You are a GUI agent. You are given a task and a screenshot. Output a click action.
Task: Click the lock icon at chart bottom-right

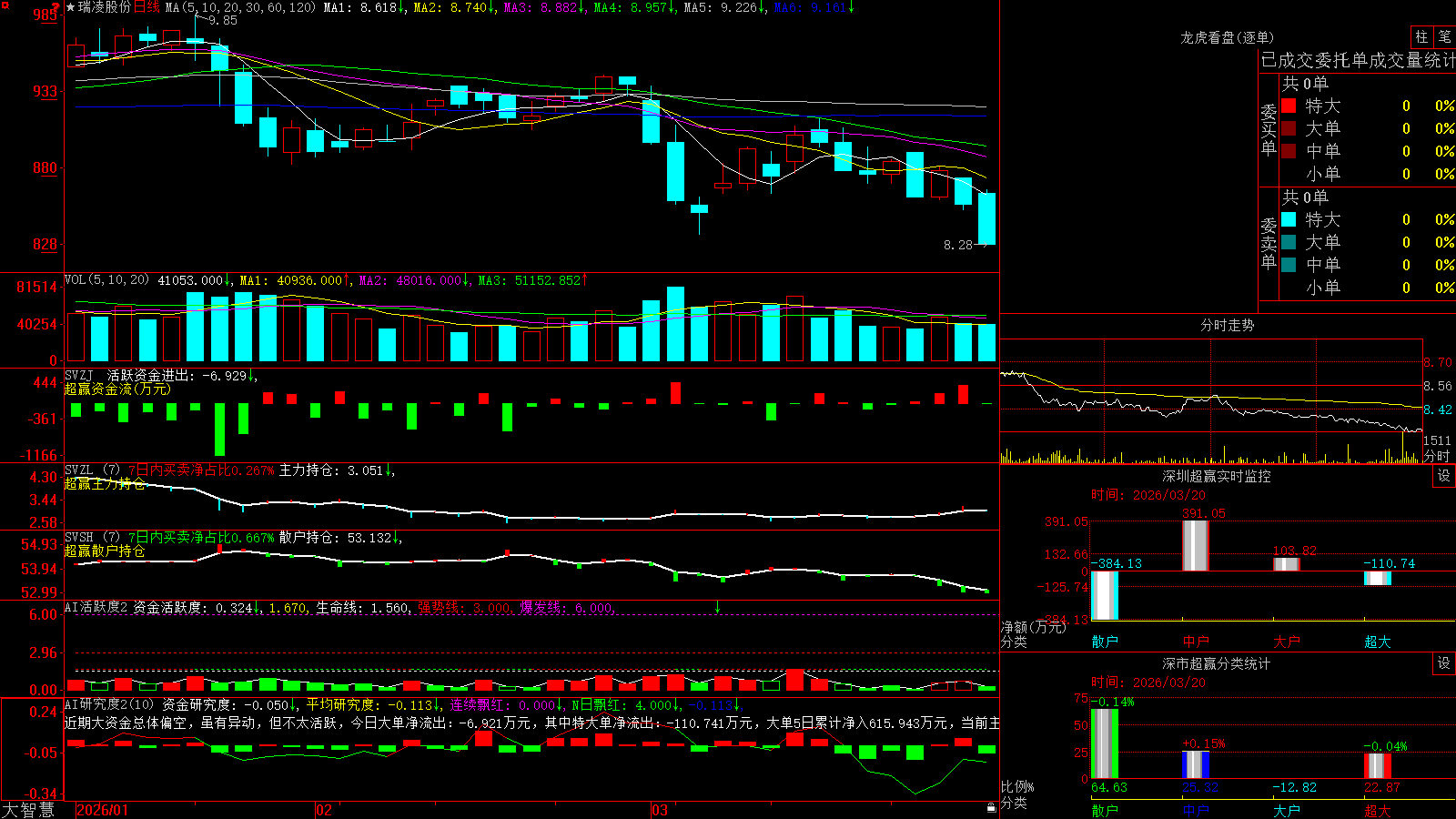pos(991,808)
